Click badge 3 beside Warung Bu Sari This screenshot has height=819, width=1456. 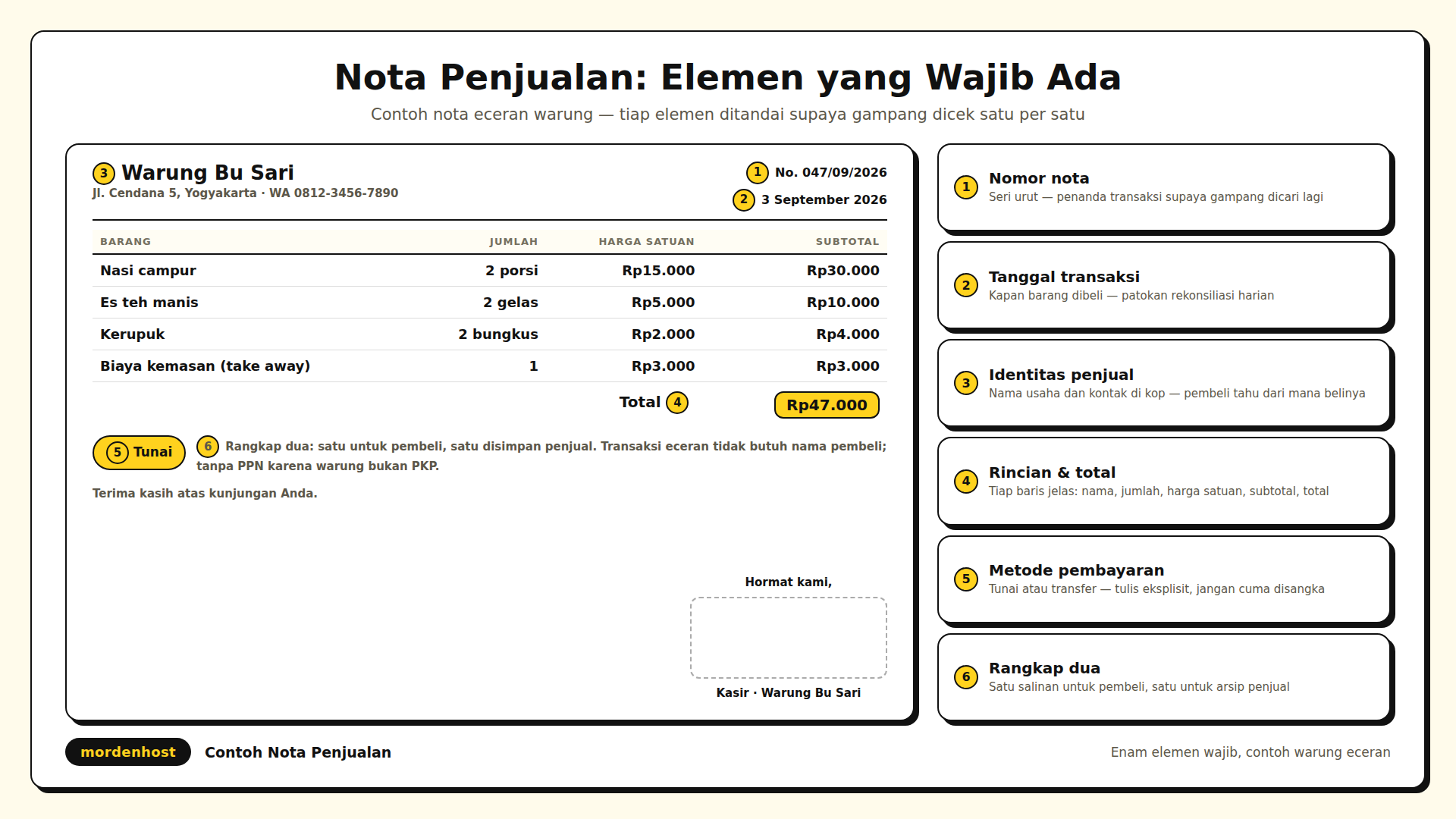point(104,173)
